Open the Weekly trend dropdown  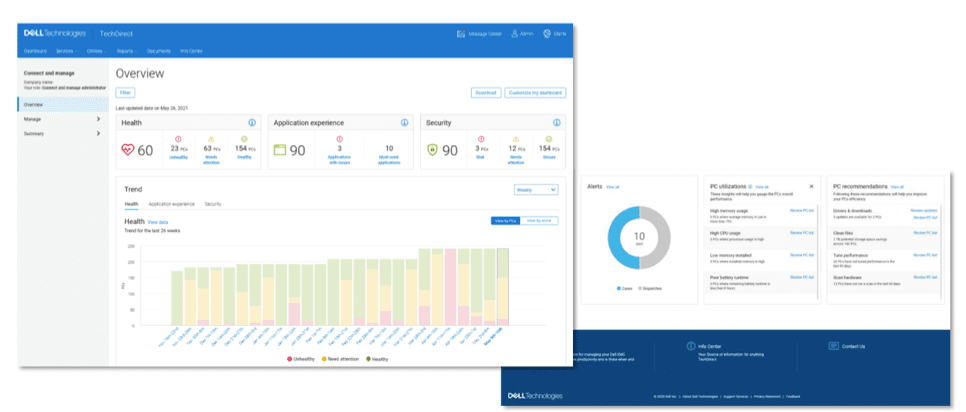point(536,188)
